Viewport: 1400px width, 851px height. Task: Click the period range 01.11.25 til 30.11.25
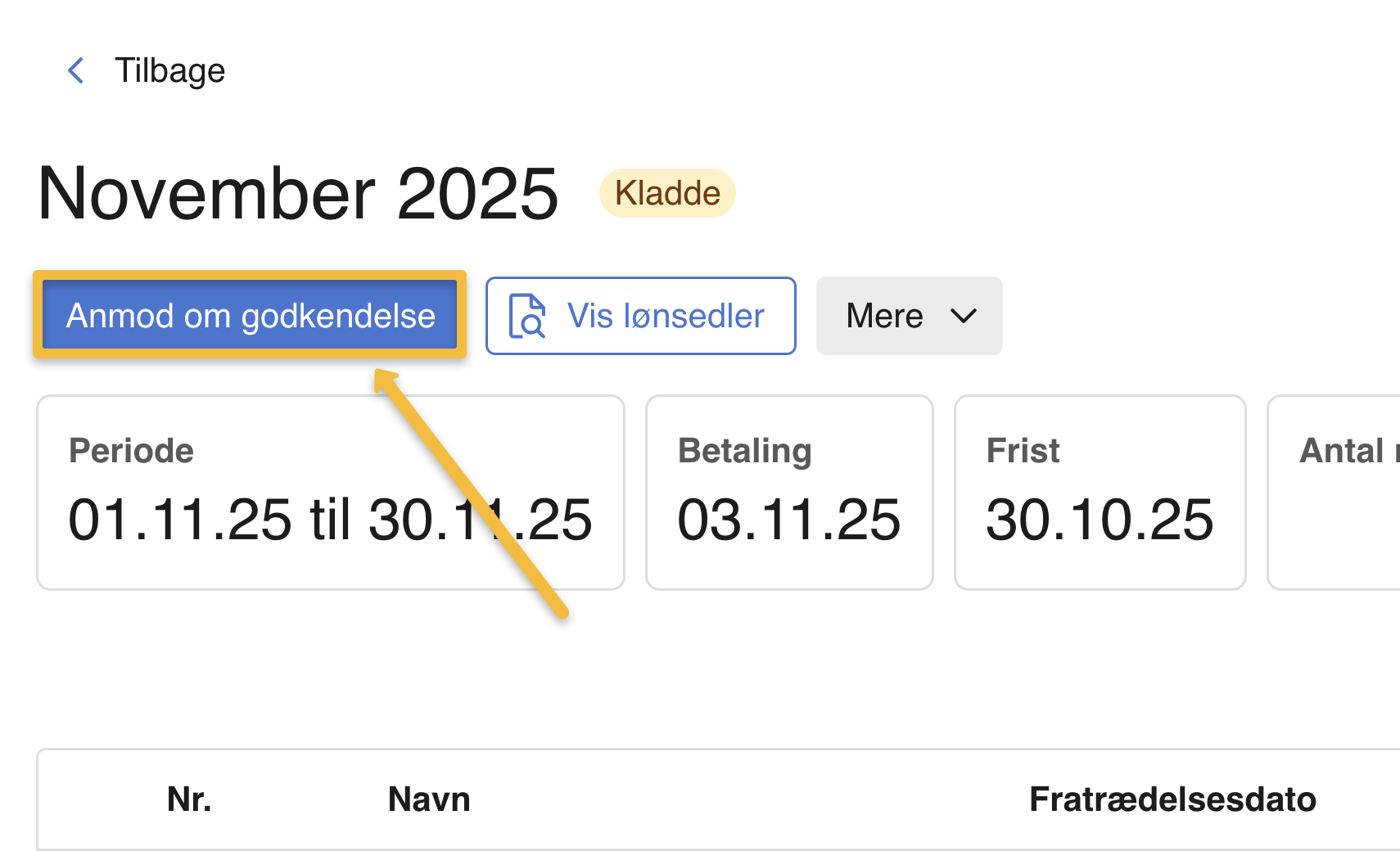click(329, 520)
